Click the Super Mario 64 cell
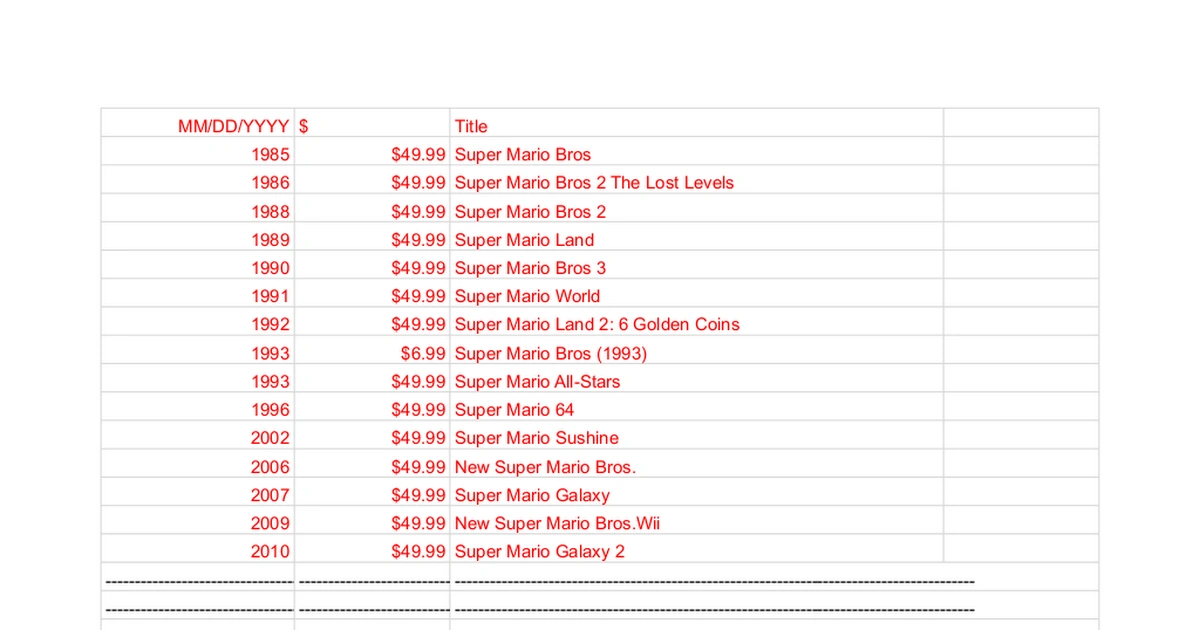This screenshot has width=1200, height=630. pos(696,409)
